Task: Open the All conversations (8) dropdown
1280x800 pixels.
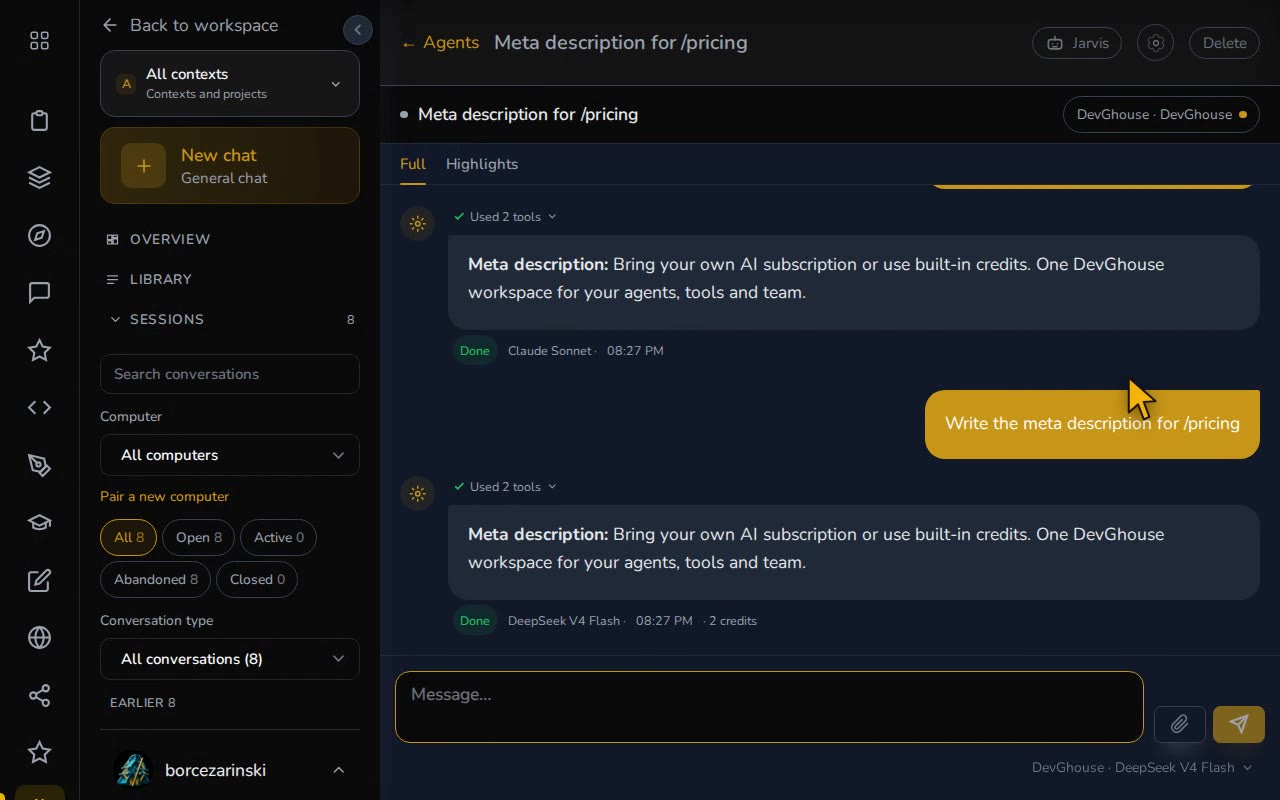Action: [x=230, y=659]
